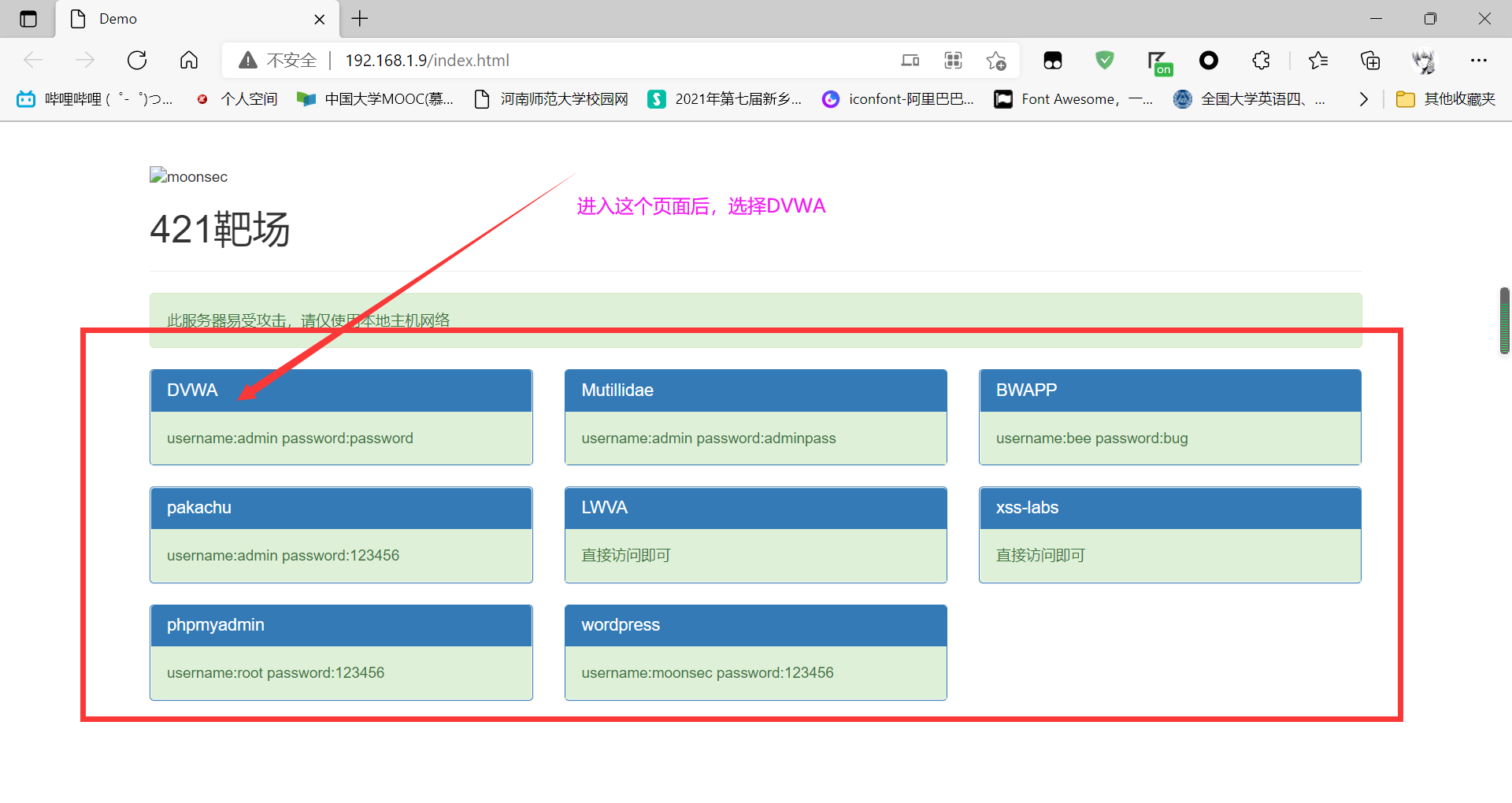Open the wordpress panel link
Screen dimensions: 1512x803
[x=621, y=625]
